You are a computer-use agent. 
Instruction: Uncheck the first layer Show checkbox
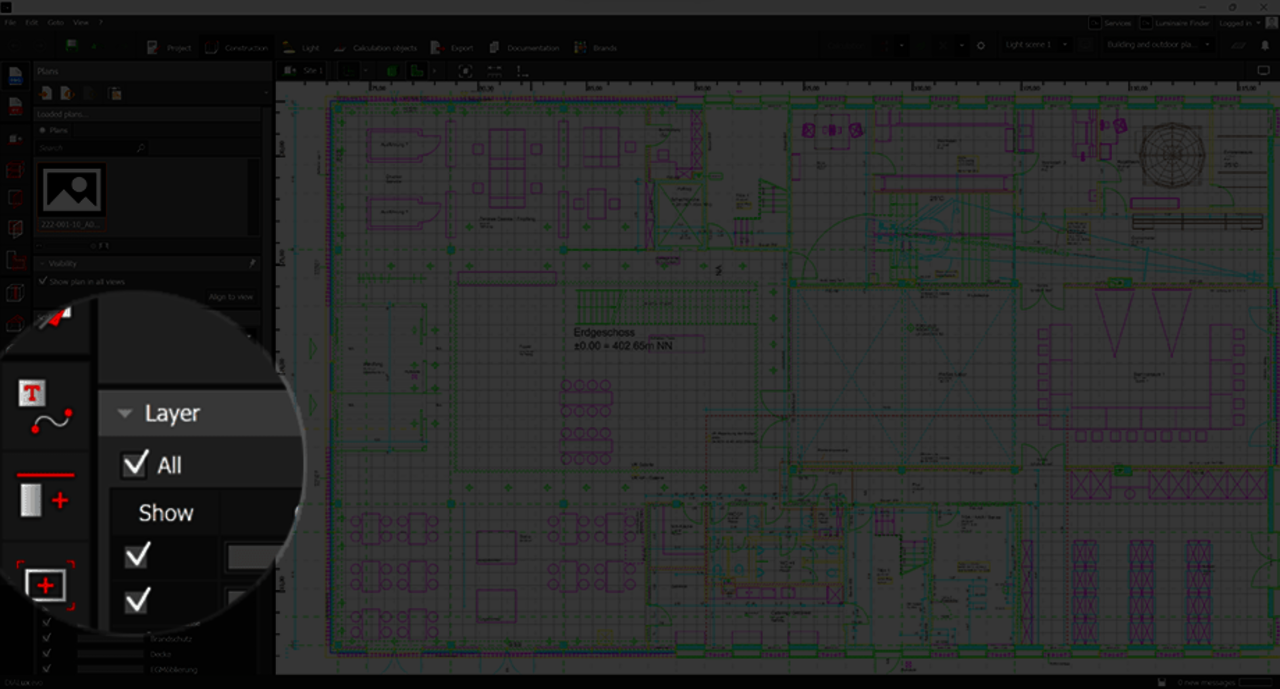coord(137,554)
